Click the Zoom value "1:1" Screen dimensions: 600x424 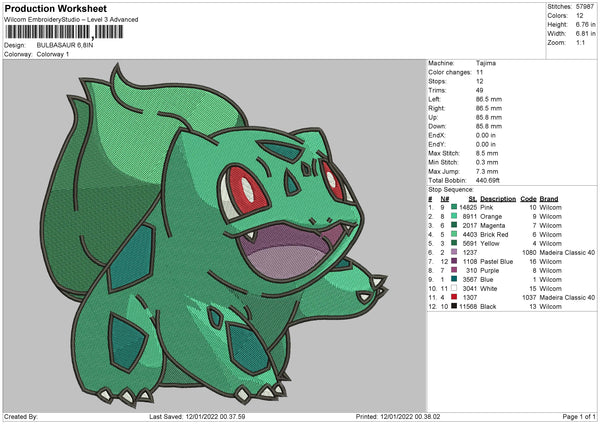580,42
